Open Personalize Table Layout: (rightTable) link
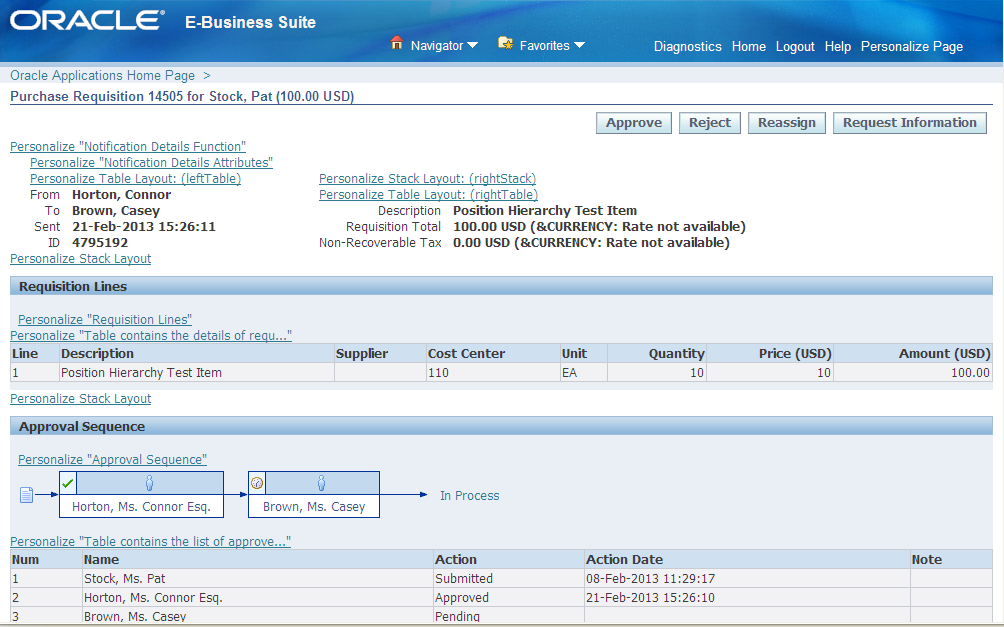Viewport: 1004px width, 627px height. click(x=428, y=195)
